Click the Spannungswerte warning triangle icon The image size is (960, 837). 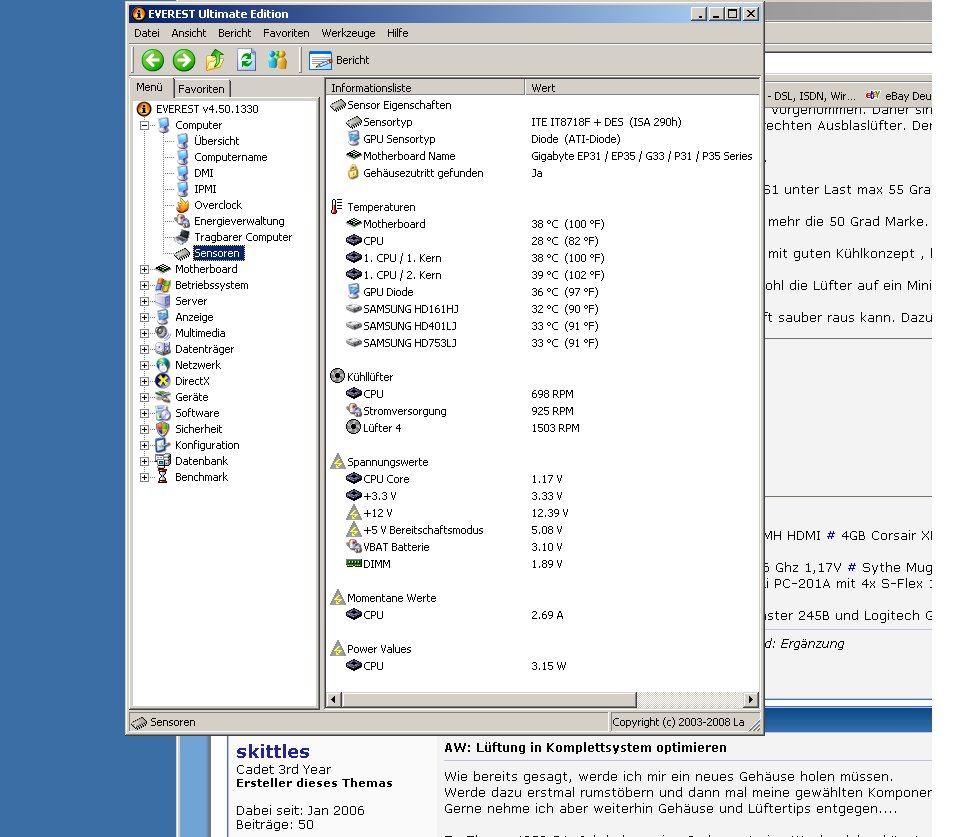(x=338, y=462)
